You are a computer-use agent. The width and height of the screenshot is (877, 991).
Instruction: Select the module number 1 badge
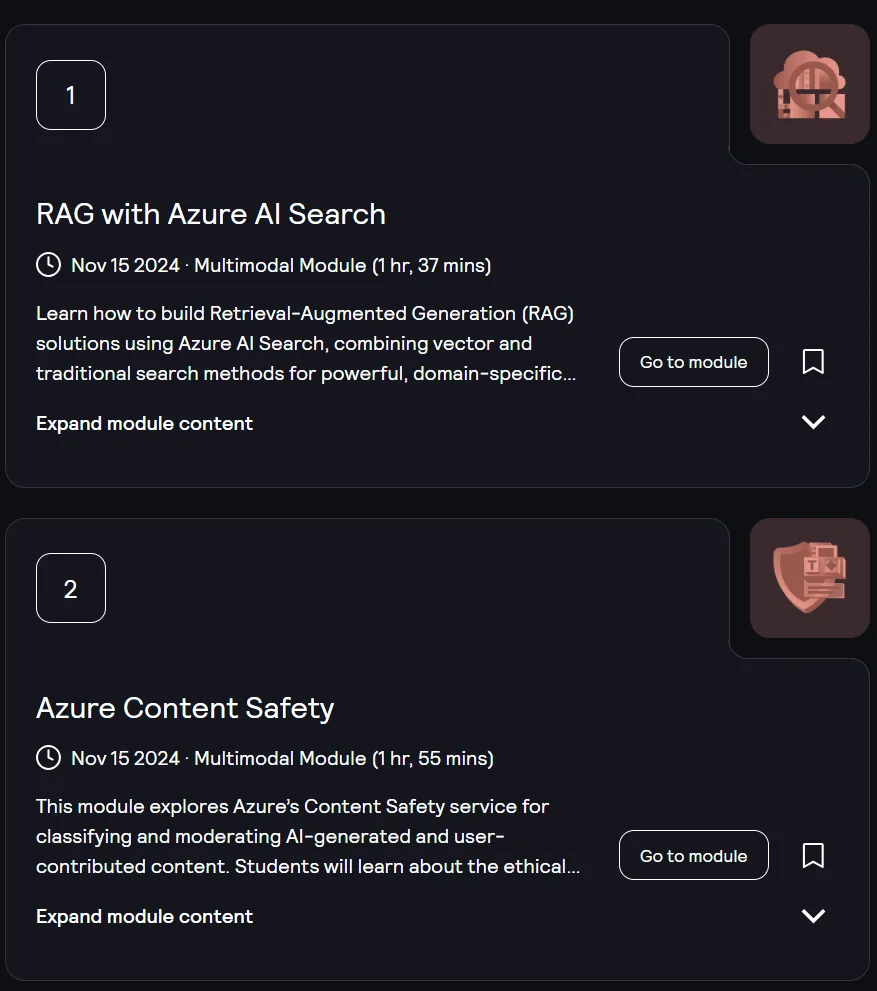click(71, 95)
